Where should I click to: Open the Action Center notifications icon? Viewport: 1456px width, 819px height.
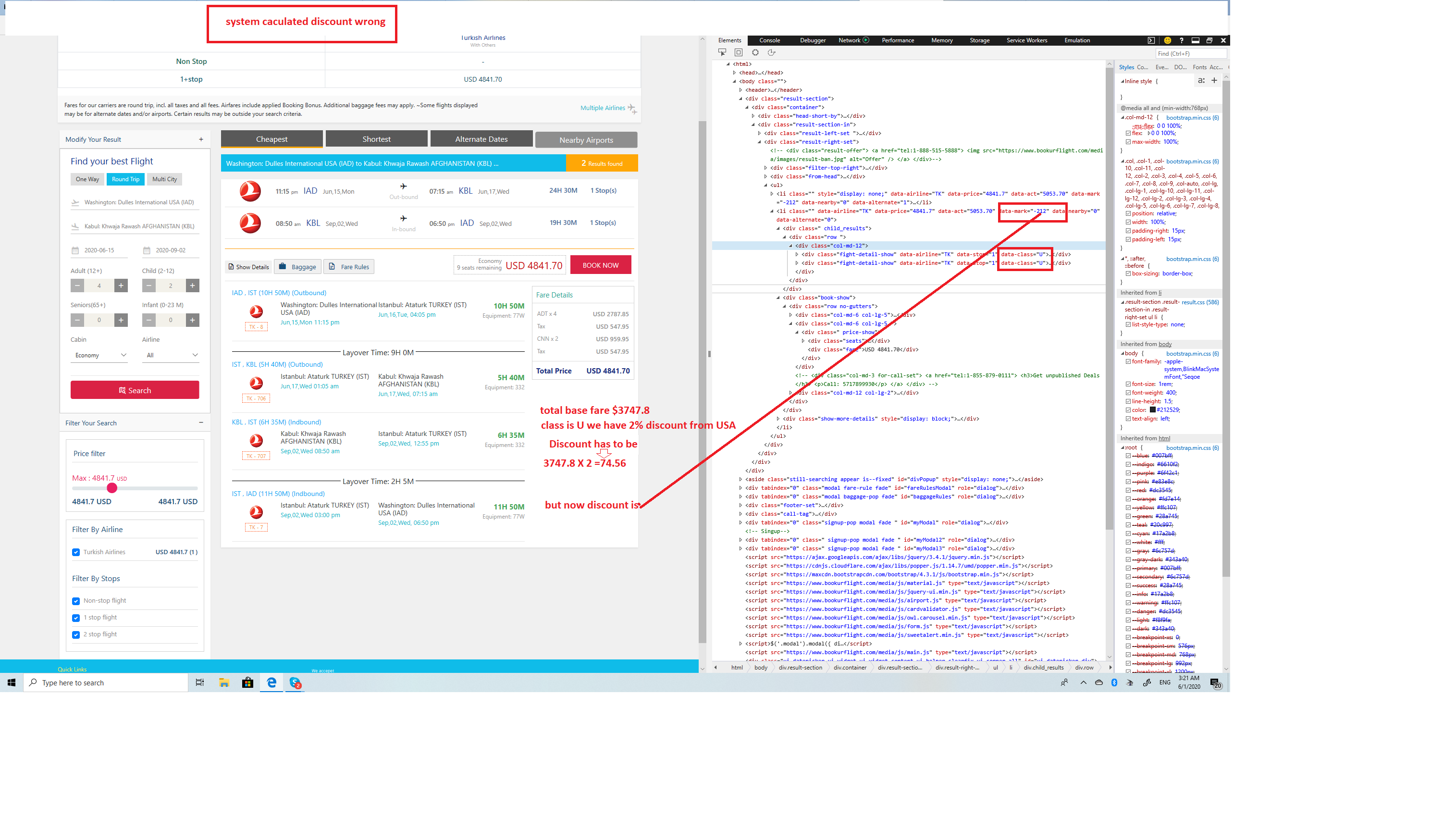click(1215, 683)
